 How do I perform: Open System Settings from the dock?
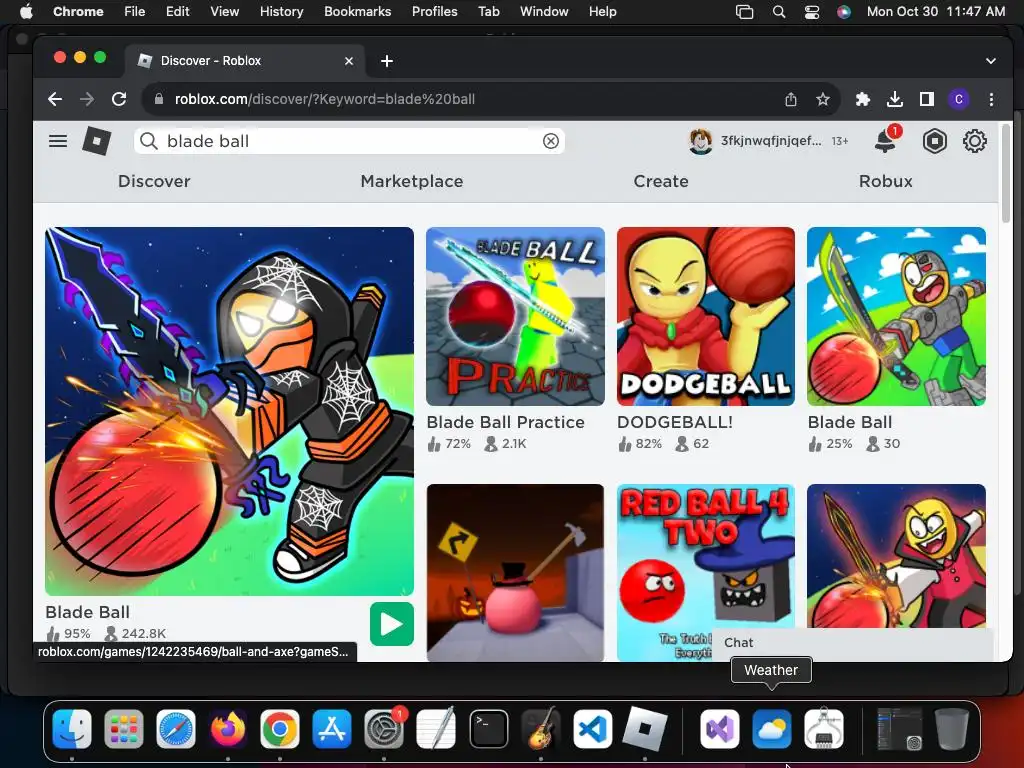pyautogui.click(x=384, y=728)
